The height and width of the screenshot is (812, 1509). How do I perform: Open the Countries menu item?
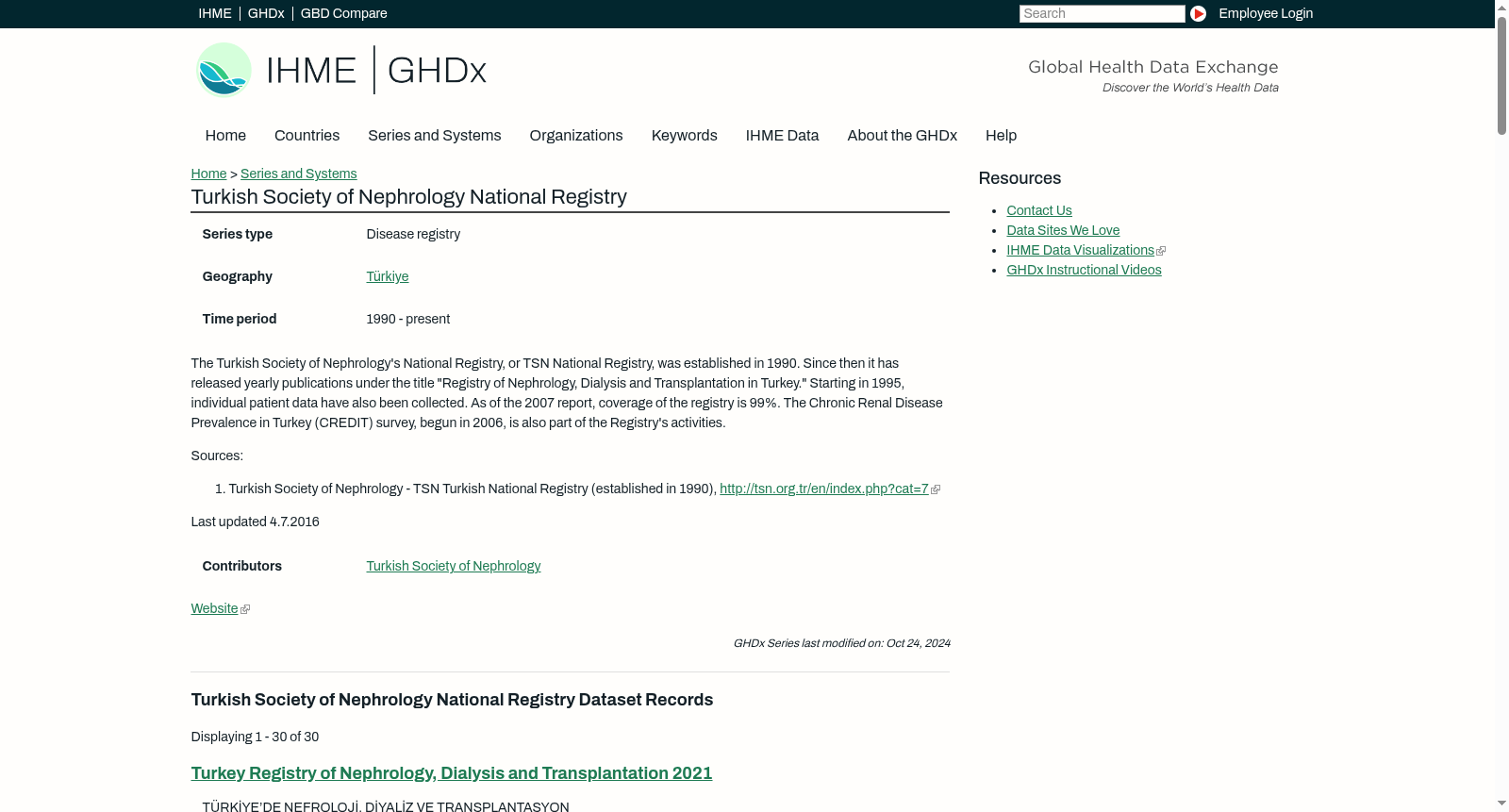[x=307, y=136]
